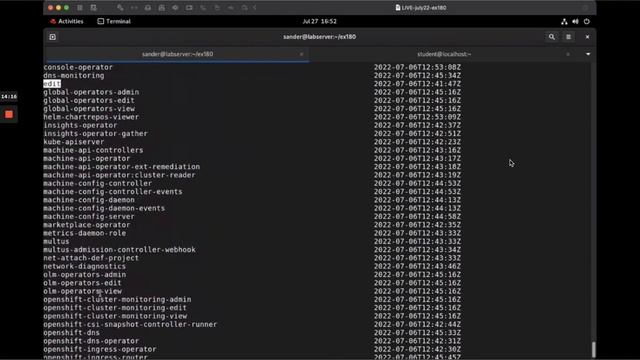Click 'openshift-cluster-monitoring-view' entry
The height and width of the screenshot is (360, 640).
pyautogui.click(x=115, y=316)
